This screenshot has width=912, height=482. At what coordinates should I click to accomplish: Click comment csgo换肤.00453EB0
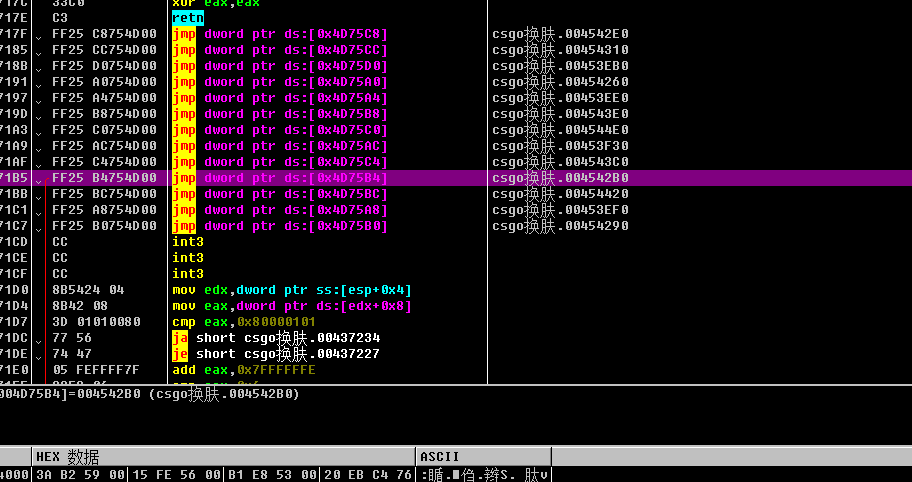point(560,66)
